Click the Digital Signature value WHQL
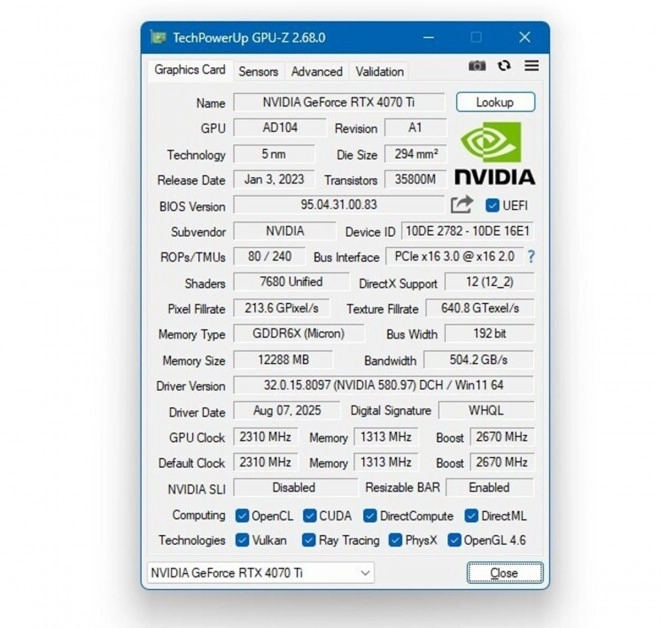The image size is (660, 628). click(486, 410)
